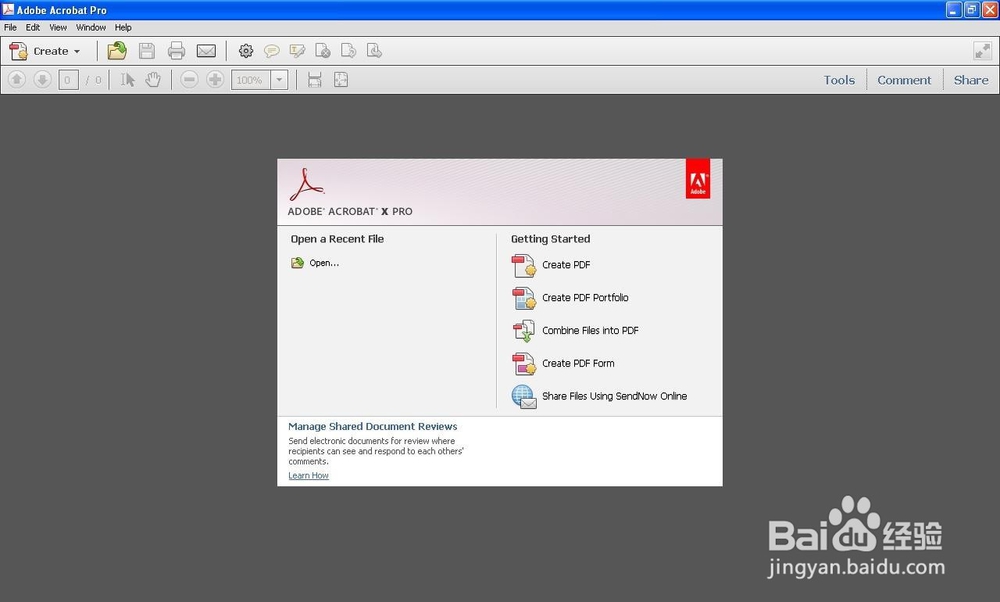Click the Zoom In plus button
The width and height of the screenshot is (1000, 602).
coord(216,80)
